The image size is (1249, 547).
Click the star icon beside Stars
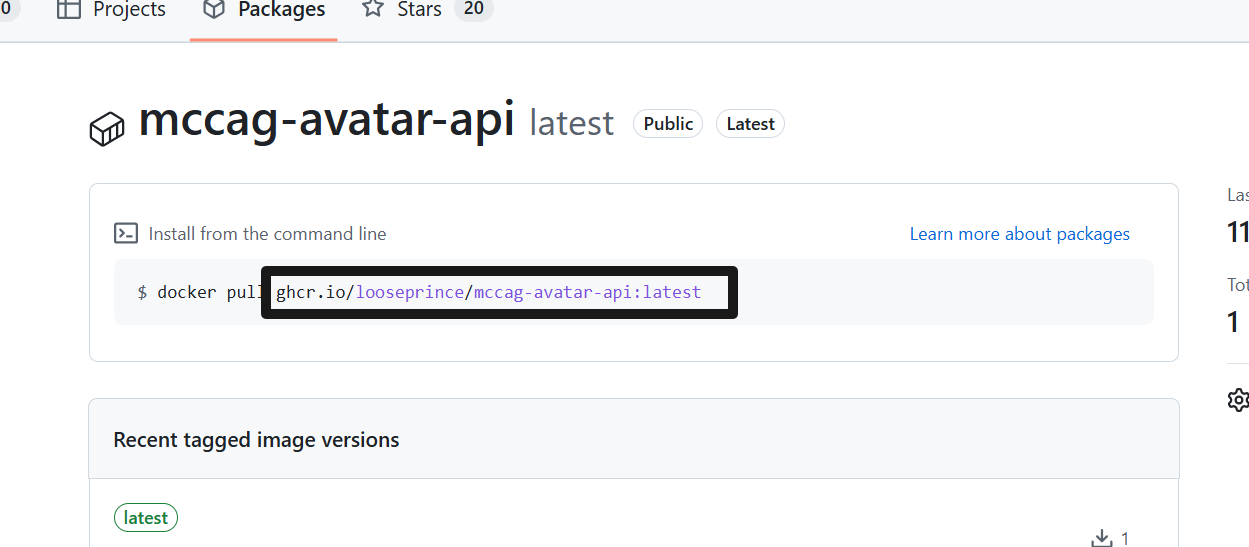373,10
